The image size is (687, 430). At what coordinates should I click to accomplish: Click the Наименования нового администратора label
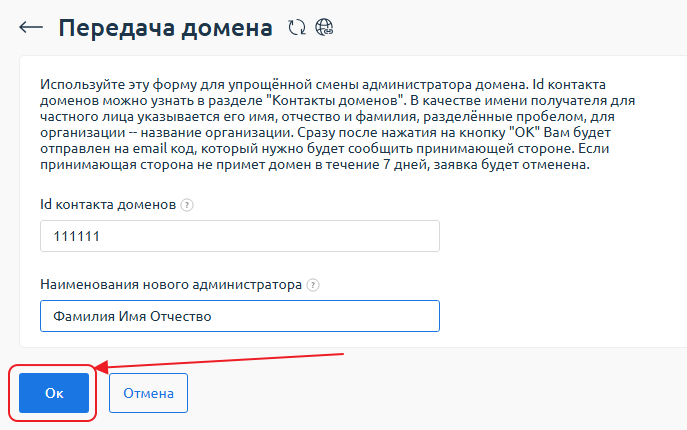click(170, 285)
